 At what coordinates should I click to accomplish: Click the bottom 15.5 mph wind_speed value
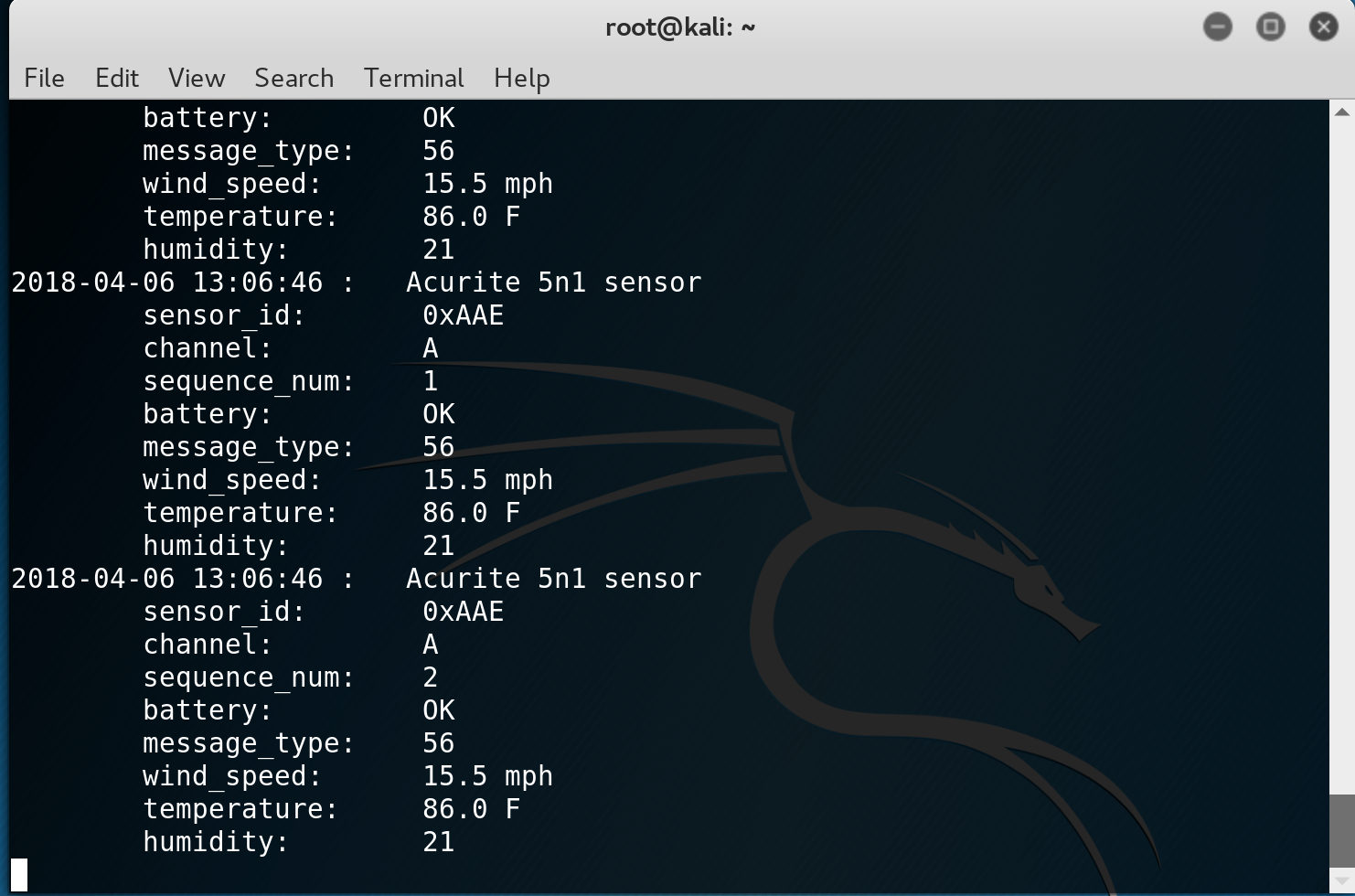click(488, 776)
